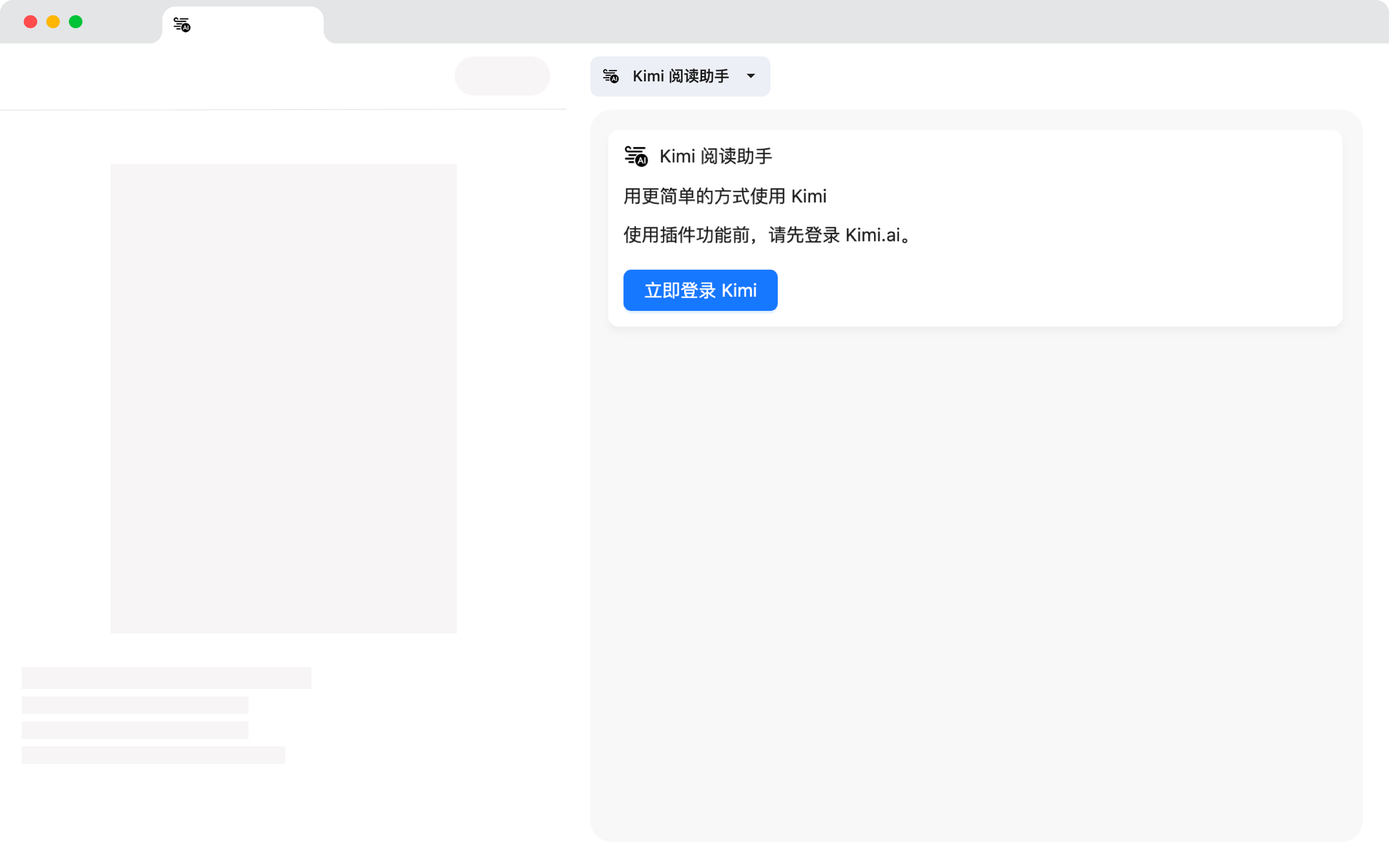Follow the Kimi.ai login reference text
Screen dimensions: 1389x868
pyautogui.click(x=874, y=235)
